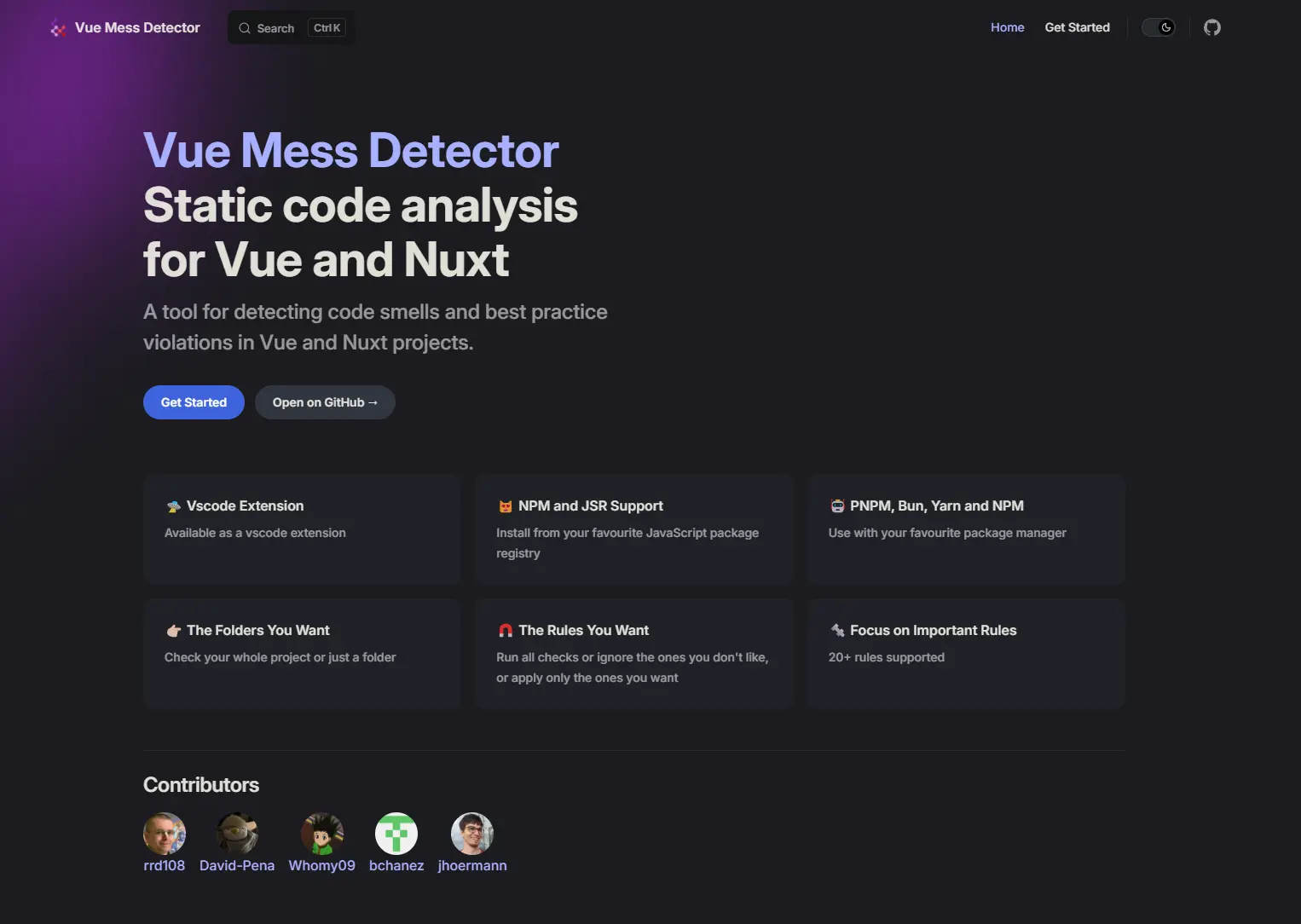Screen dimensions: 1301x924
Task: Click the search magnifier icon
Action: (x=245, y=28)
